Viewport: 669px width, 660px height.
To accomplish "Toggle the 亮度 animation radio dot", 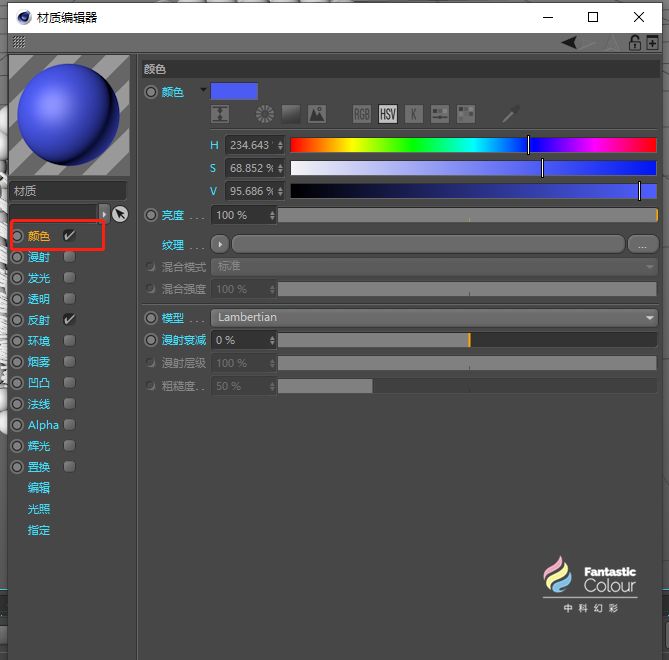I will [x=151, y=215].
